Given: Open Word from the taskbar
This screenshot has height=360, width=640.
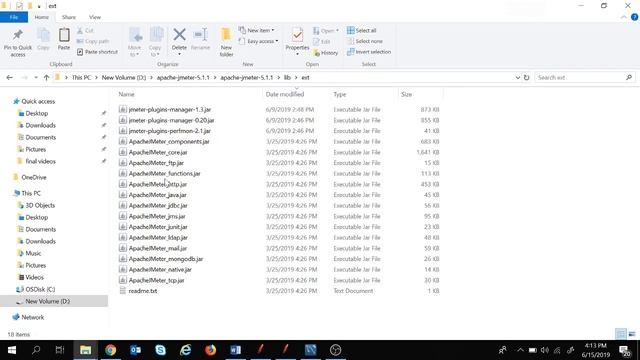Looking at the screenshot, I should pos(236,350).
